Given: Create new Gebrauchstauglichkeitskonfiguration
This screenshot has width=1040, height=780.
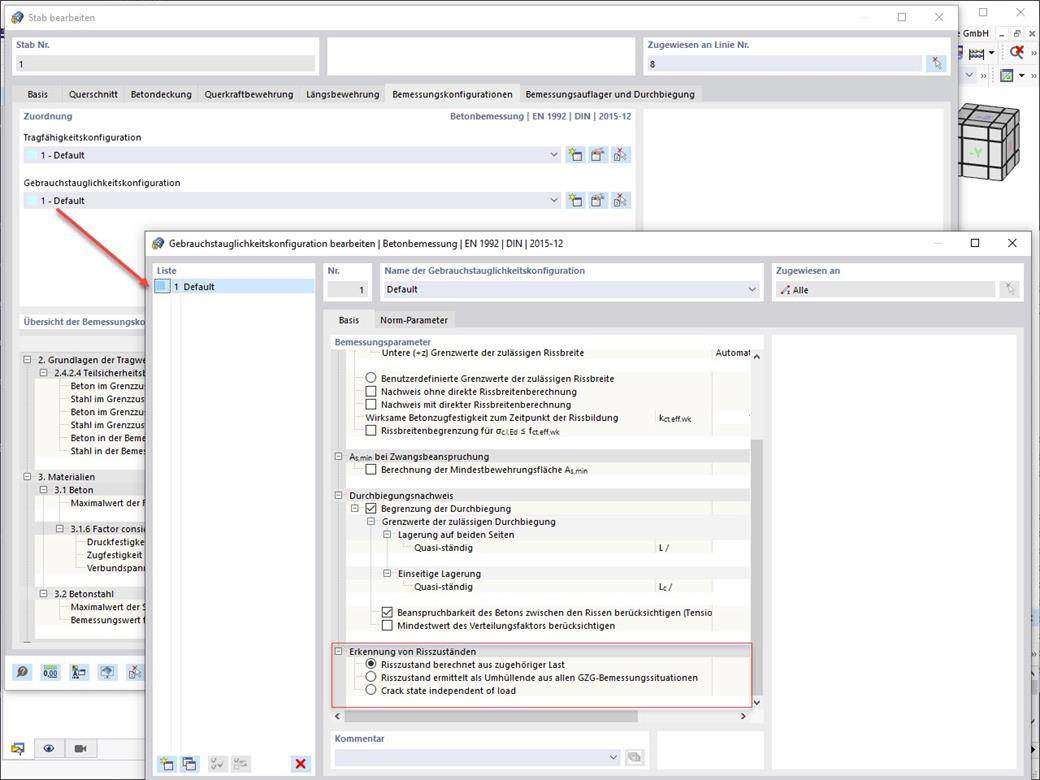Looking at the screenshot, I should [x=575, y=200].
